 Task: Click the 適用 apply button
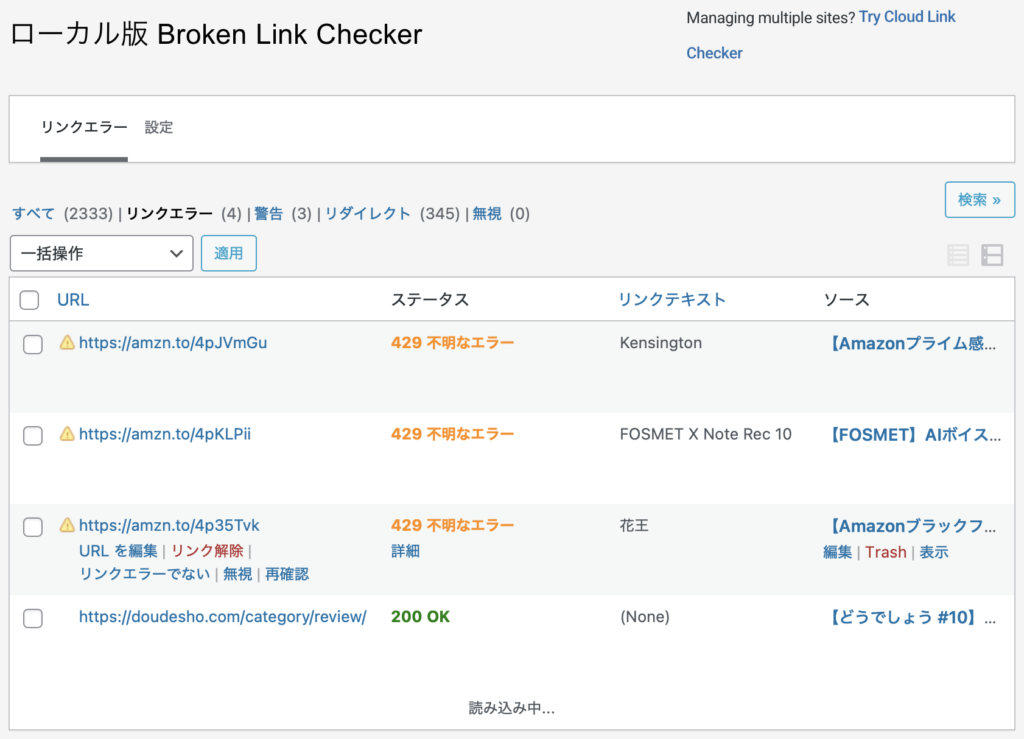pyautogui.click(x=229, y=253)
